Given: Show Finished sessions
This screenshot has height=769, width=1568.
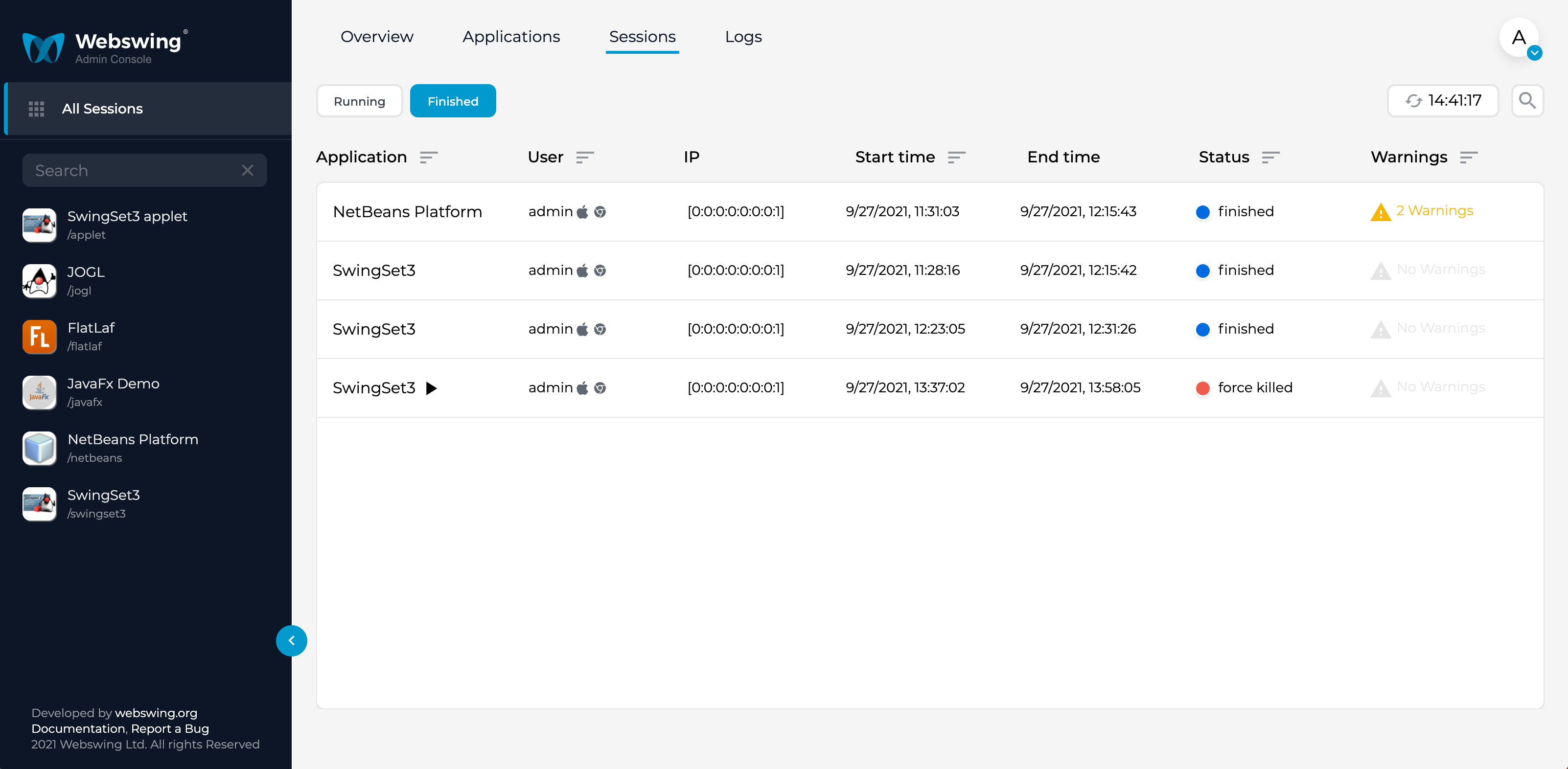Looking at the screenshot, I should [453, 101].
